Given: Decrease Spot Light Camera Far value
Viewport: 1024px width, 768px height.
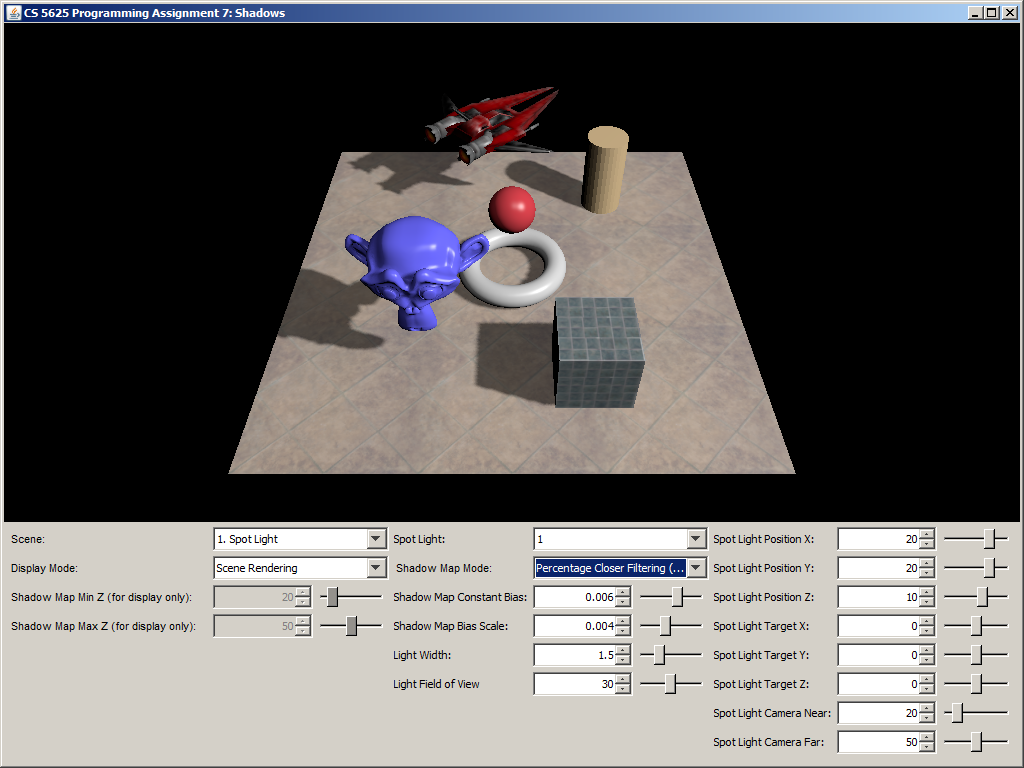Looking at the screenshot, I should pyautogui.click(x=927, y=747).
